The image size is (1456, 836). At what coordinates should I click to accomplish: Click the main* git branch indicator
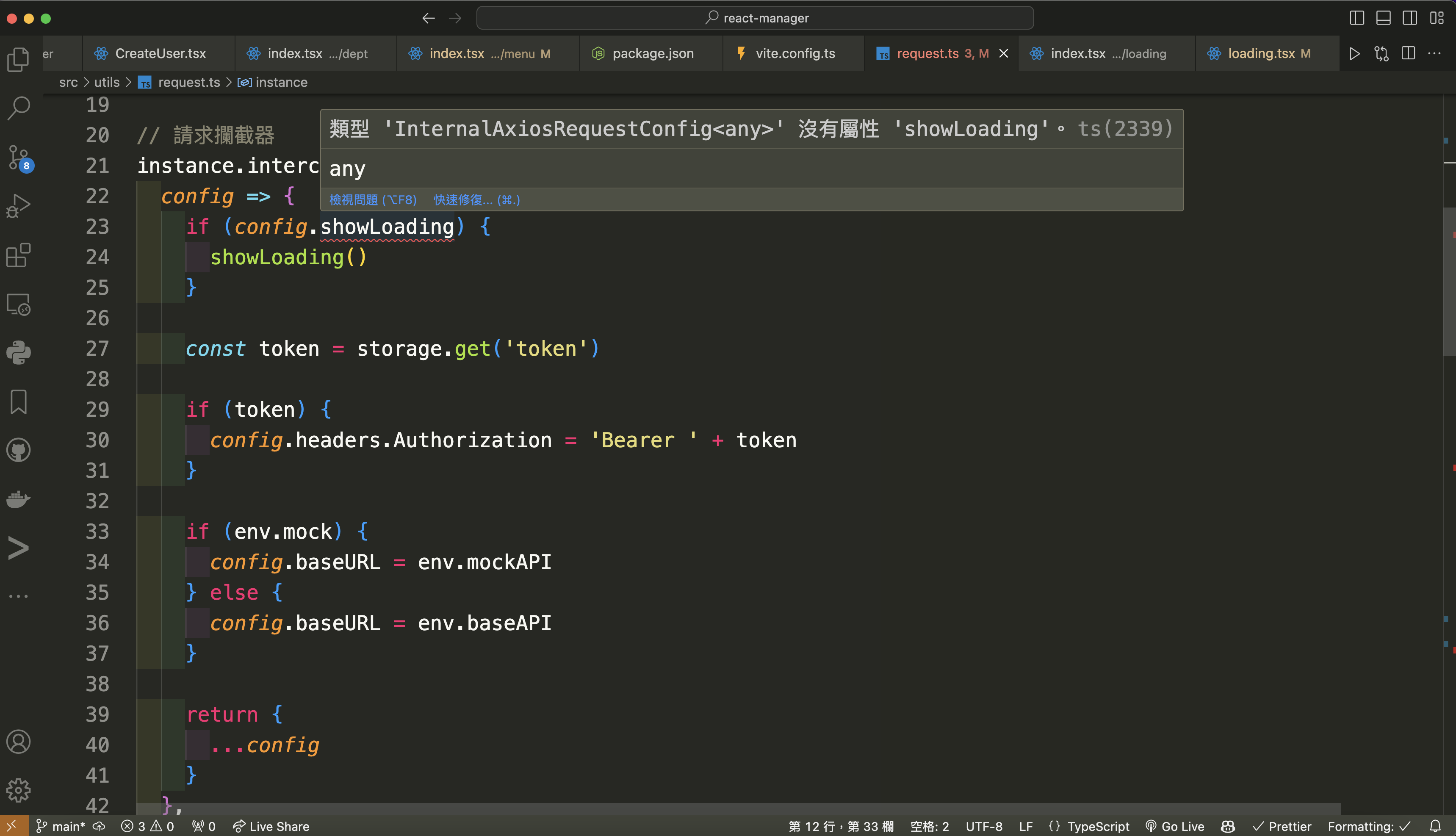coord(60,826)
